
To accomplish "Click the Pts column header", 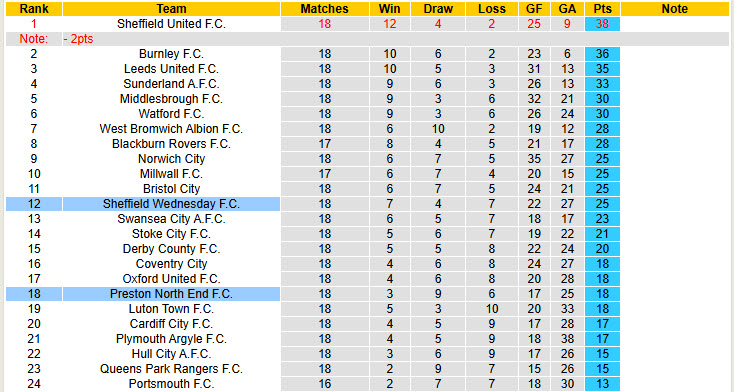I will click(x=602, y=9).
